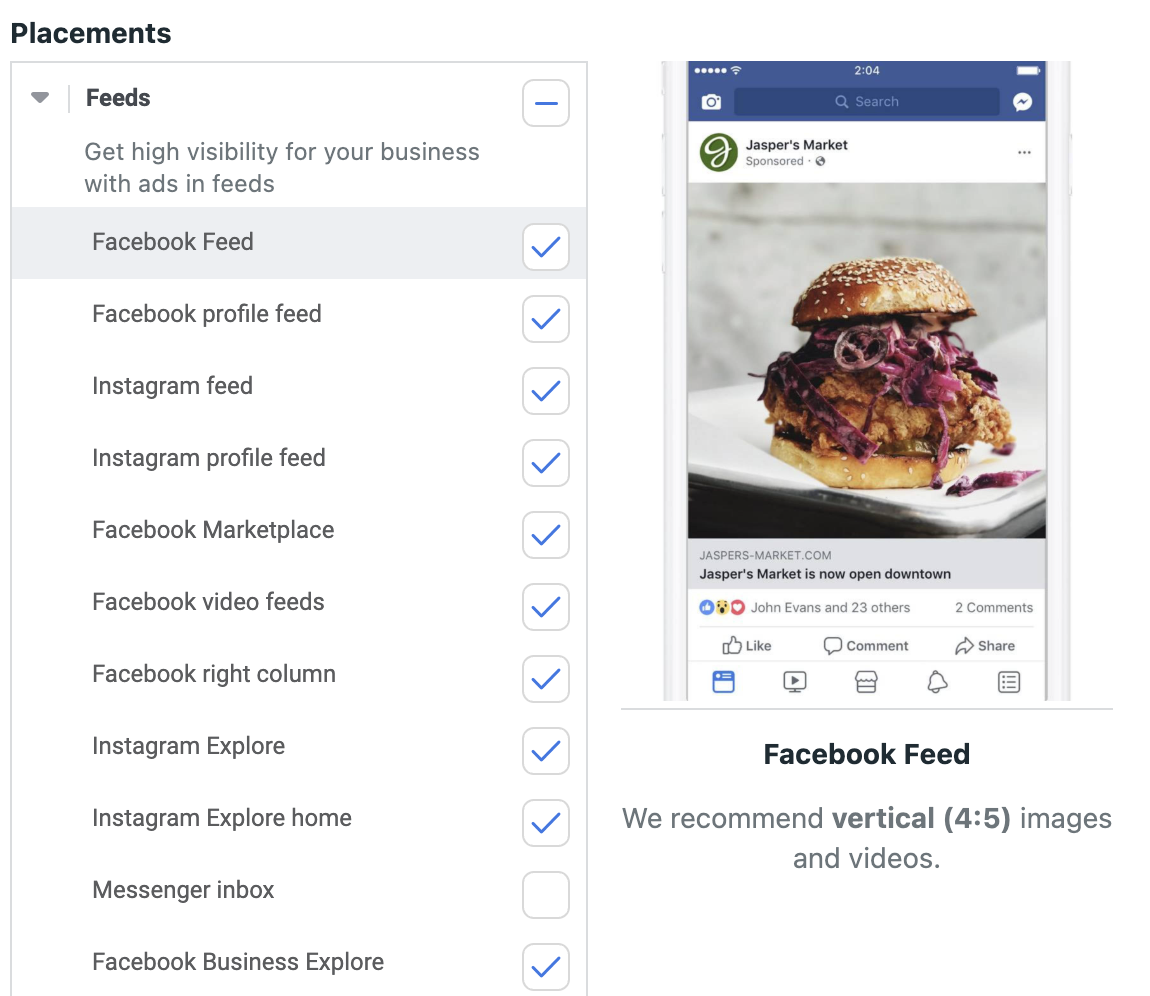Tap the Marketplace storefront icon in preview

pyautogui.click(x=866, y=682)
